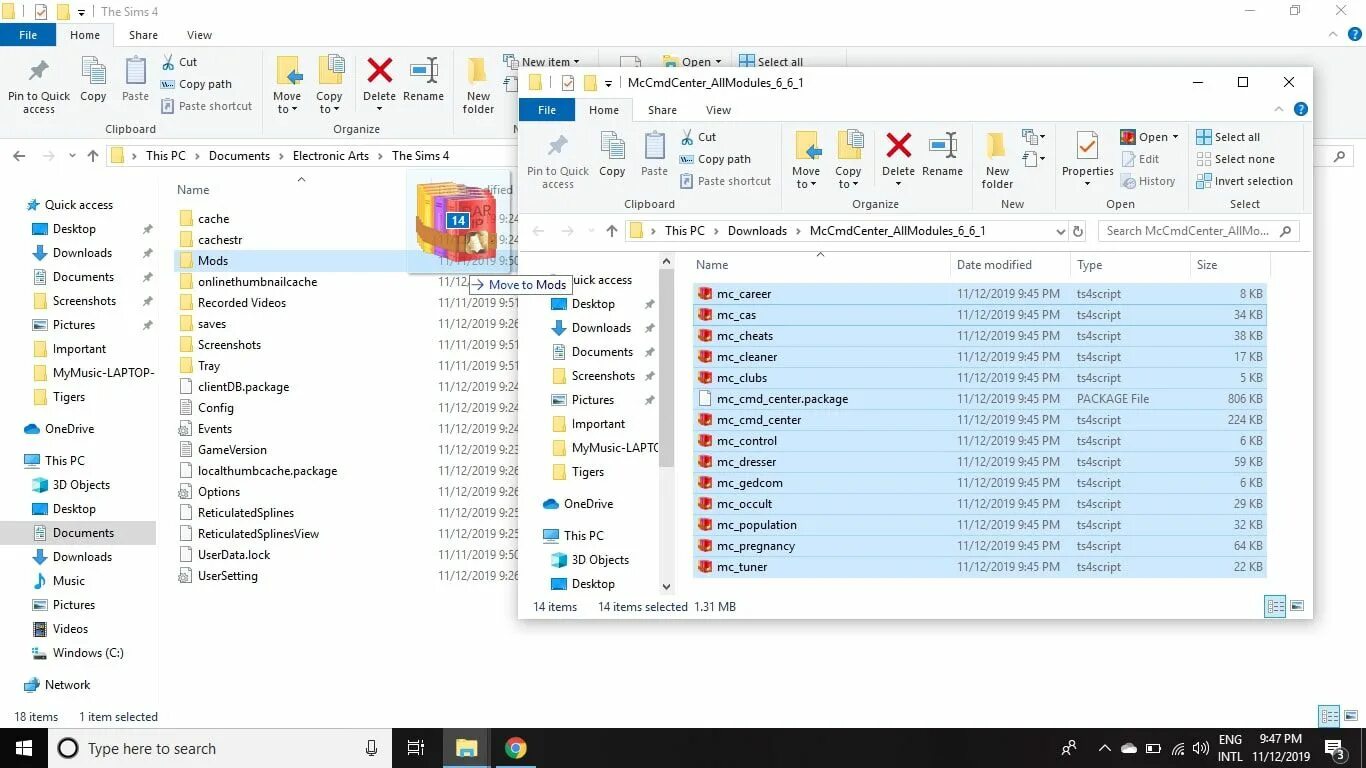Screen dimensions: 1366x768
Task: Click Cut in The Sims 4 window ribbon
Action: pos(179,62)
